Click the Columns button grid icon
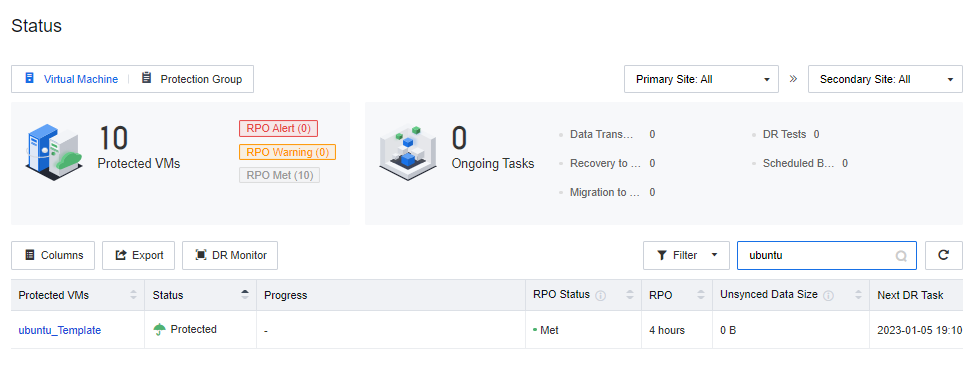Screen dimensions: 978x378 click(29, 255)
